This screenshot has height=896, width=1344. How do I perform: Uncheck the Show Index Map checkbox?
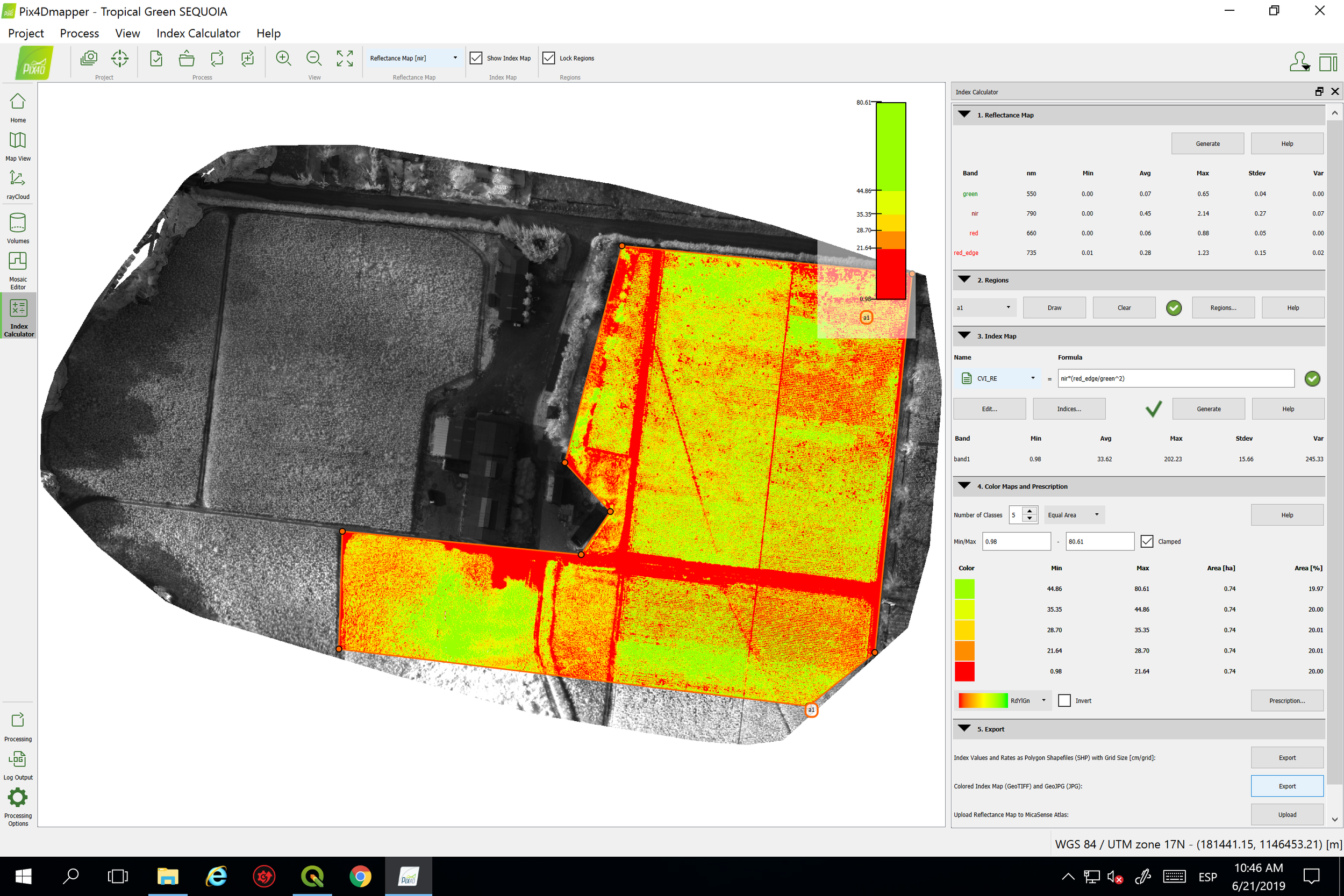click(476, 58)
